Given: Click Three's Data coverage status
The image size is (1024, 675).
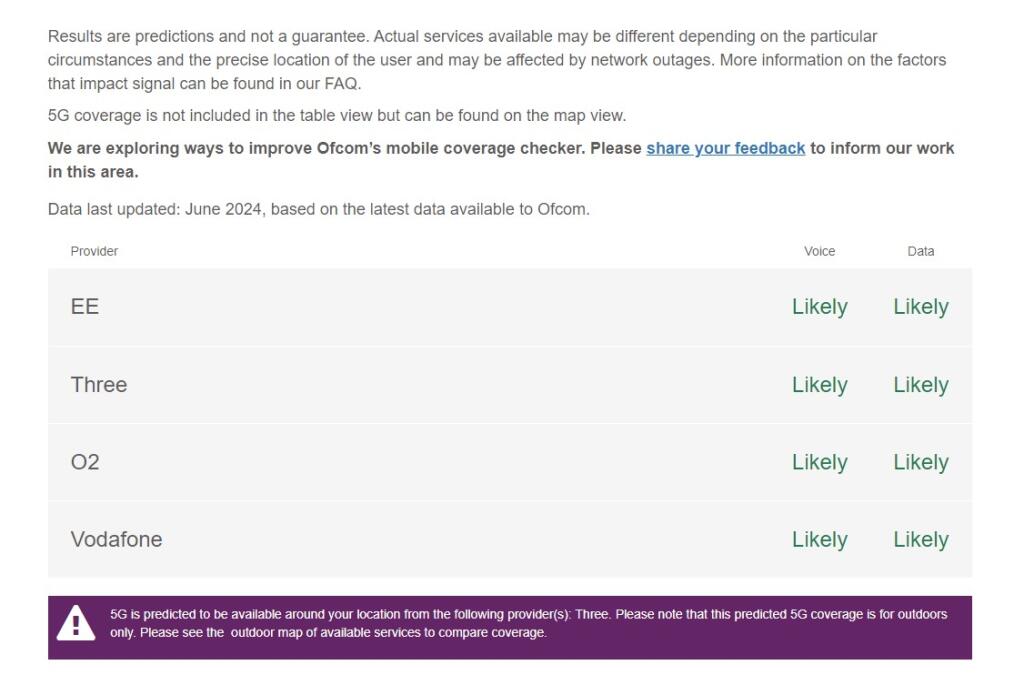Looking at the screenshot, I should pos(920,385).
